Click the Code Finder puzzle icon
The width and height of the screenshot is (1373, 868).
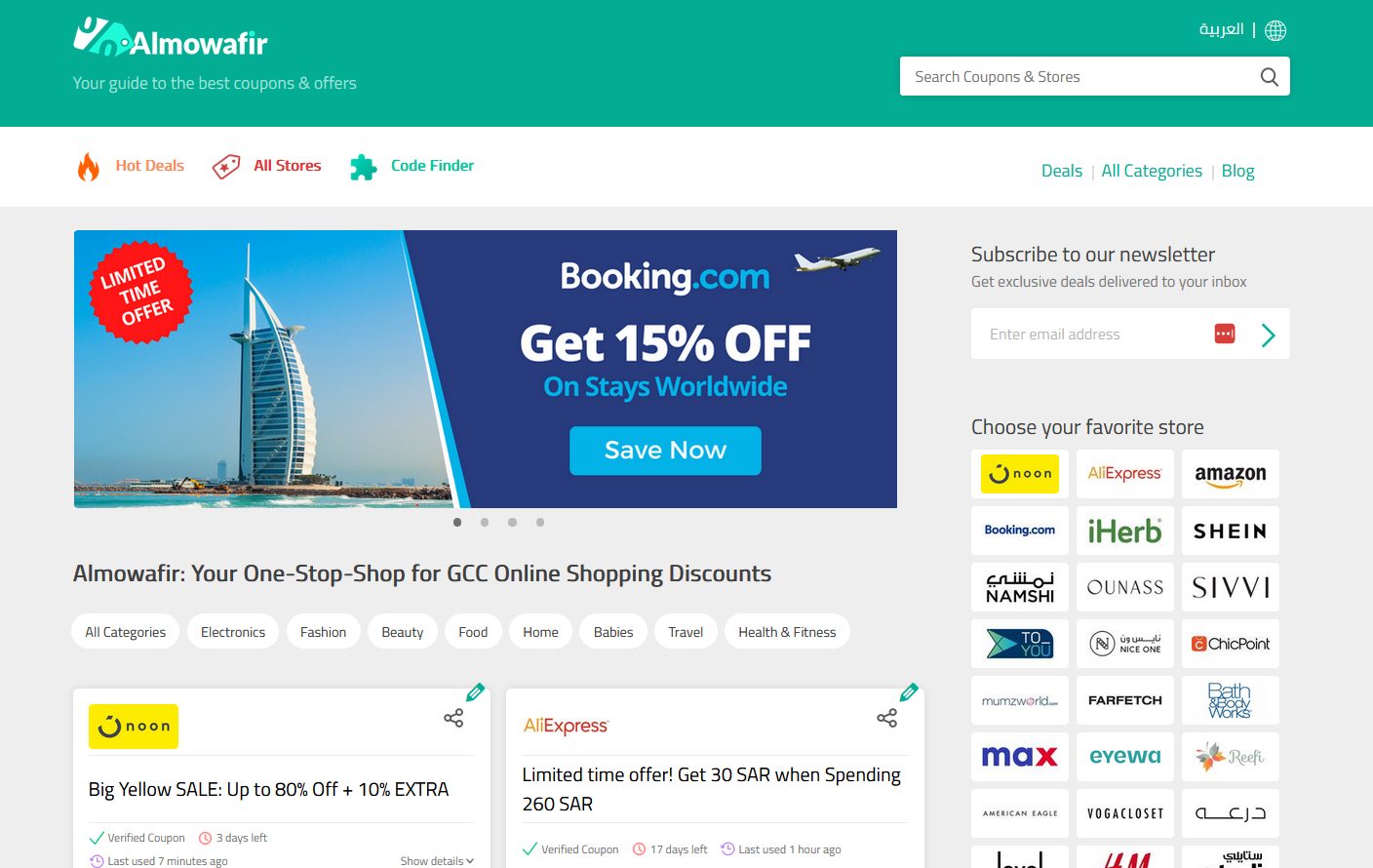click(364, 167)
